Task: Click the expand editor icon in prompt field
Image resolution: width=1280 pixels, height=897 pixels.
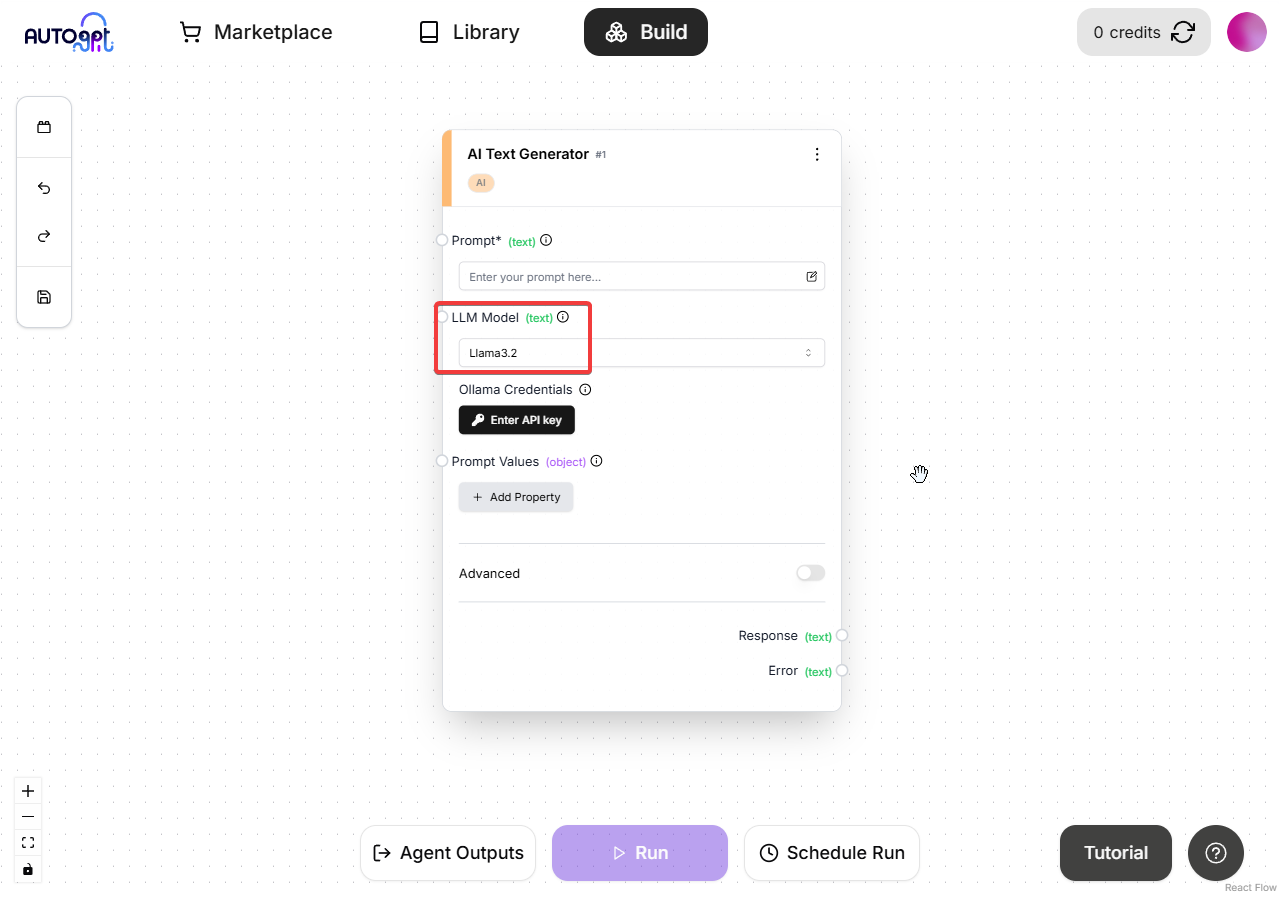Action: [x=811, y=277]
